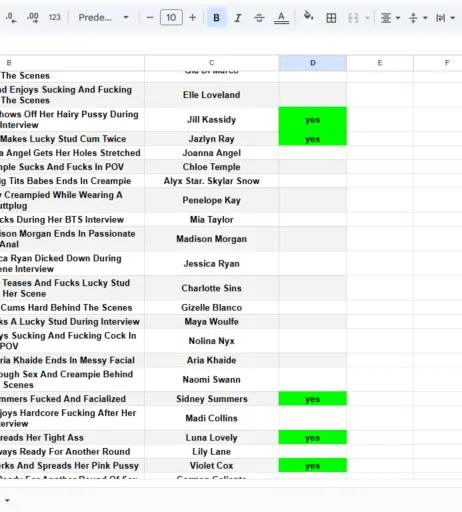Select the Violet Cox cell
The image size is (462, 512).
(x=212, y=465)
